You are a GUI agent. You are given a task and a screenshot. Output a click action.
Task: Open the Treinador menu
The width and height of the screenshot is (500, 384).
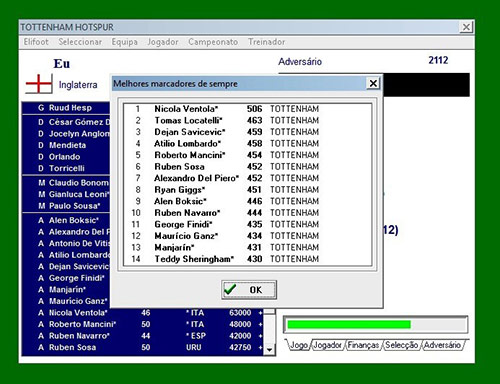tap(266, 42)
